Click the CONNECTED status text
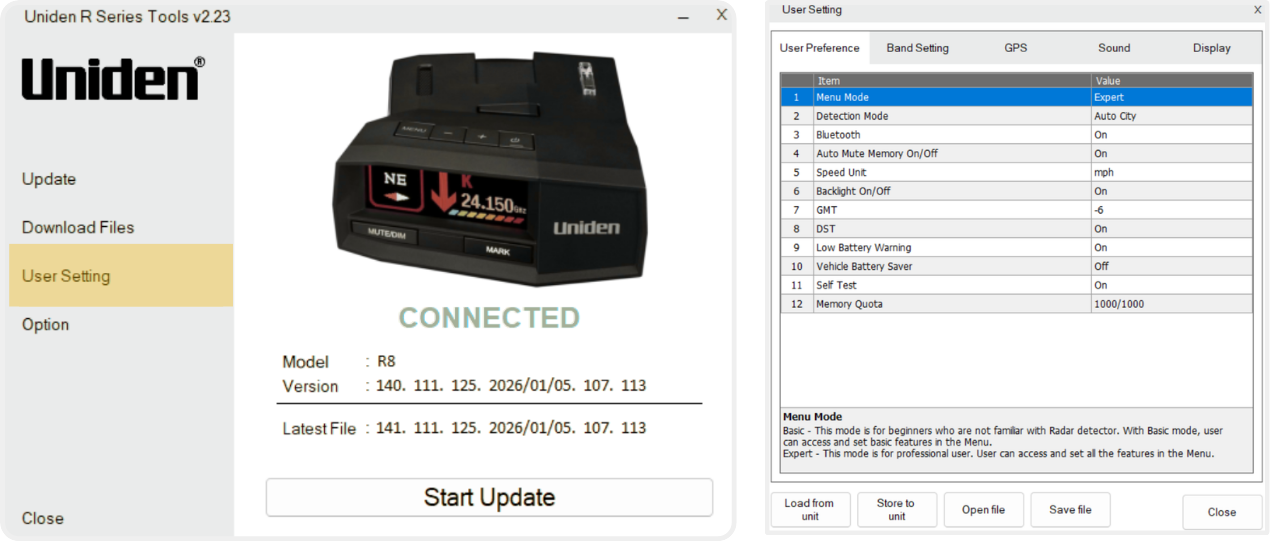Screen dimensions: 1270x542 coord(489,318)
